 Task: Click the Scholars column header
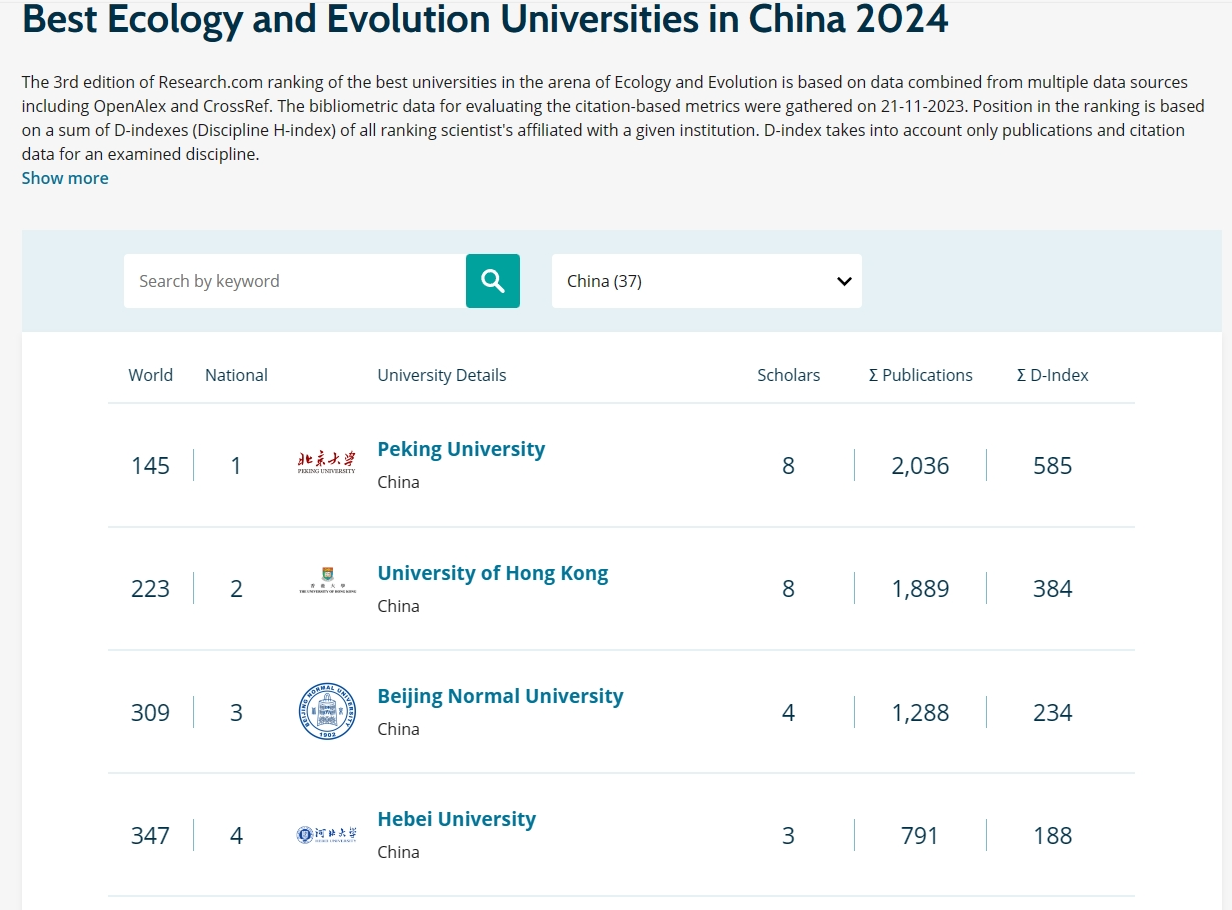coord(788,375)
